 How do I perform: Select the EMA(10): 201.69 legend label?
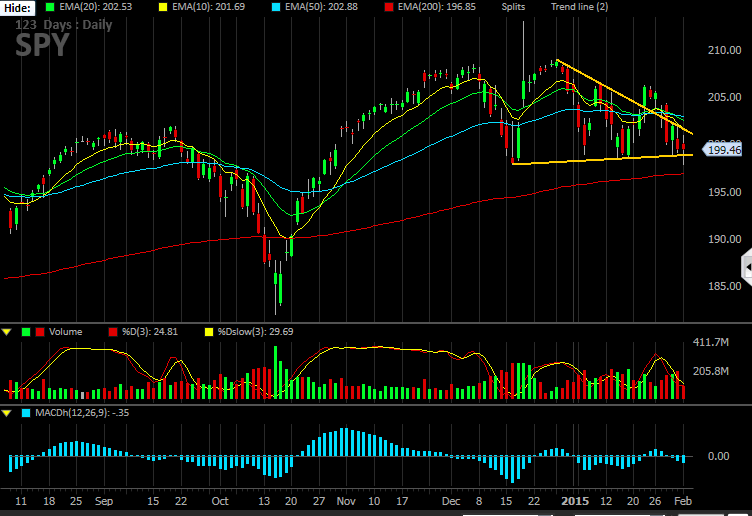click(209, 7)
